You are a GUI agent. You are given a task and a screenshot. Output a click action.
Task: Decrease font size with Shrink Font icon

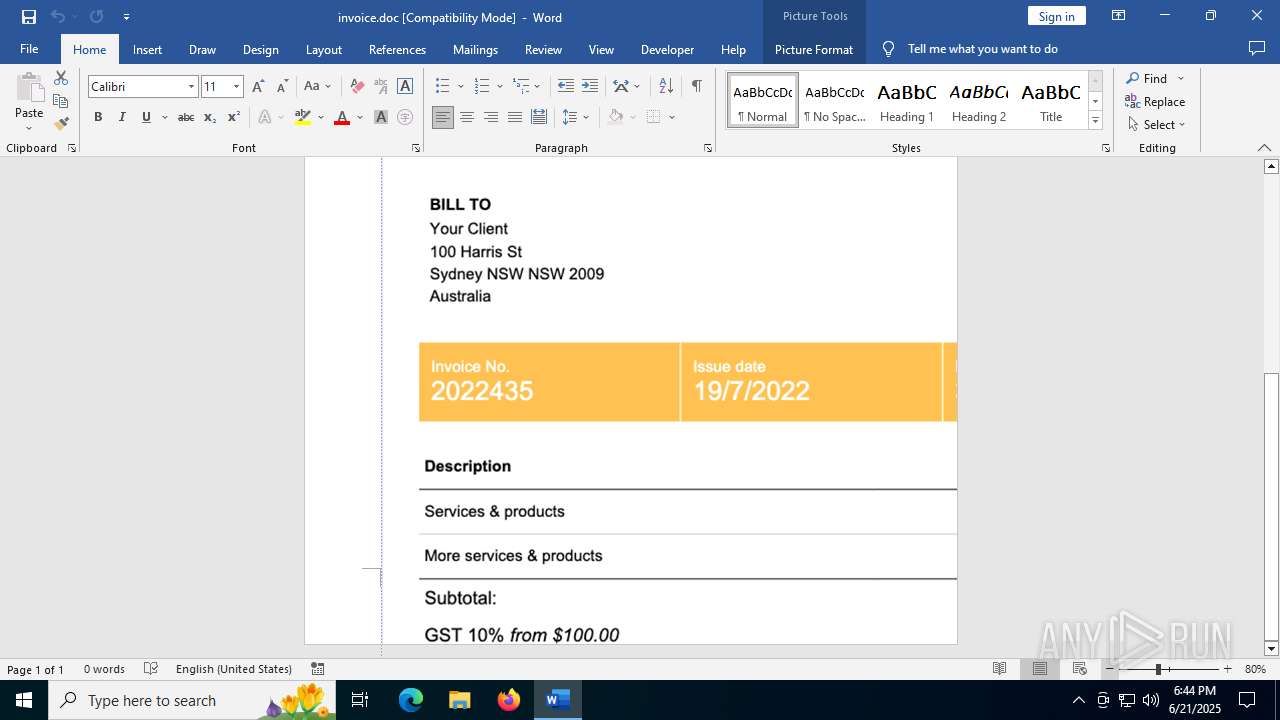click(x=282, y=86)
